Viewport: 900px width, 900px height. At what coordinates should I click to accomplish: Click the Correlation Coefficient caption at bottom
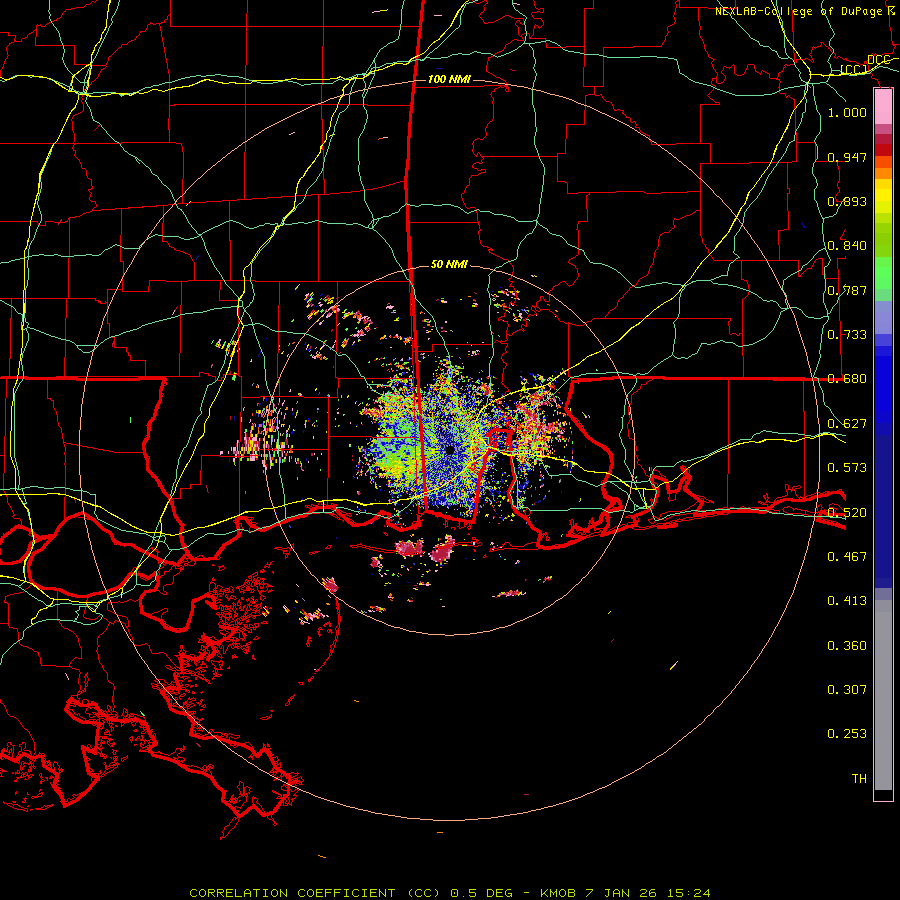pyautogui.click(x=450, y=893)
